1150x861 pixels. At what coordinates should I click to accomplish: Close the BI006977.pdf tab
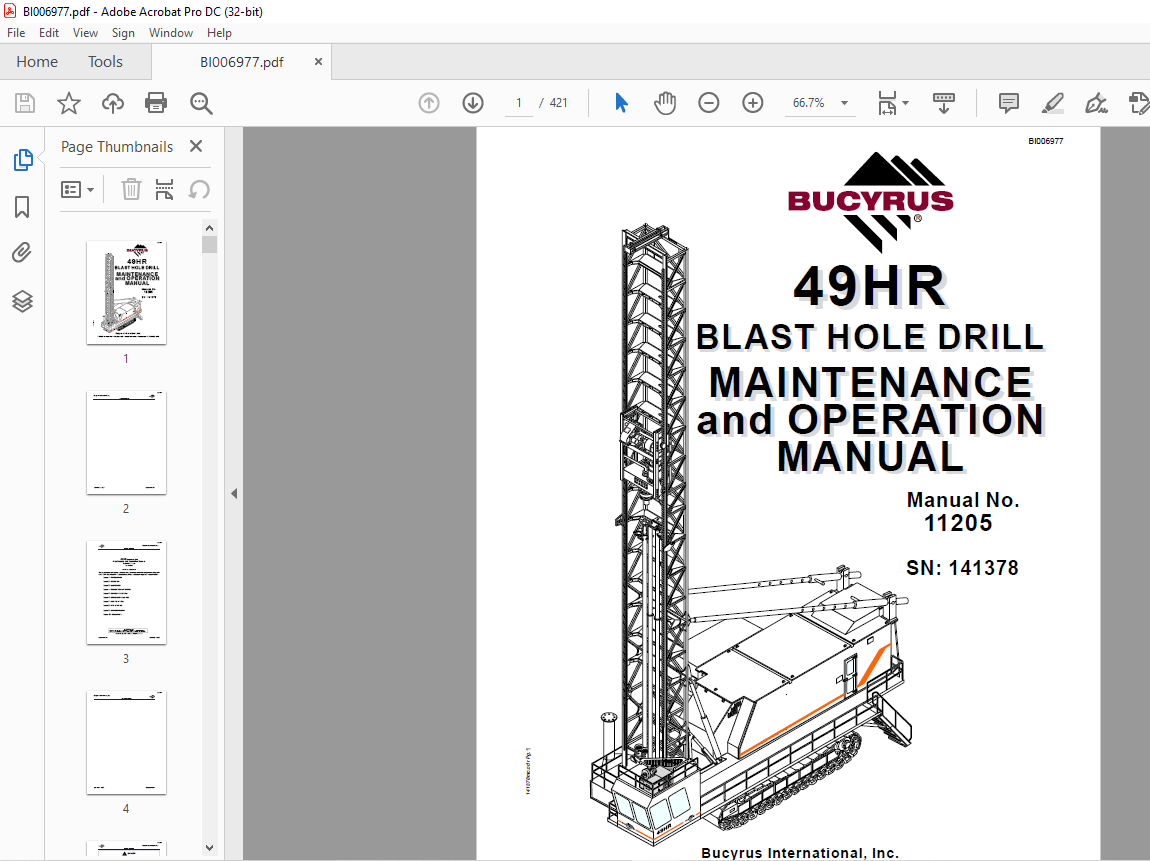point(318,62)
